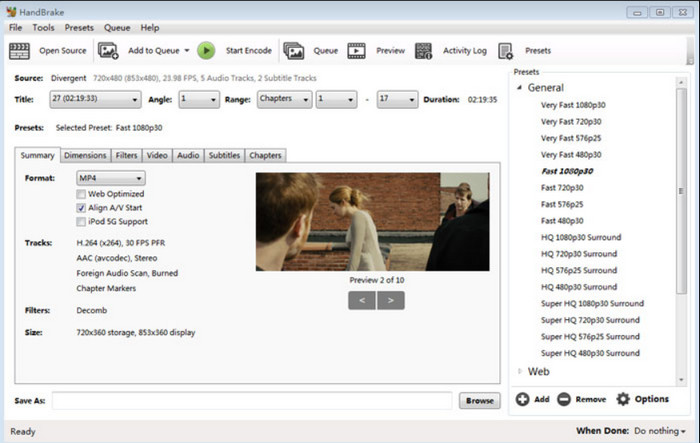Open the Activity Log icon
700x443 pixels.
coord(423,51)
